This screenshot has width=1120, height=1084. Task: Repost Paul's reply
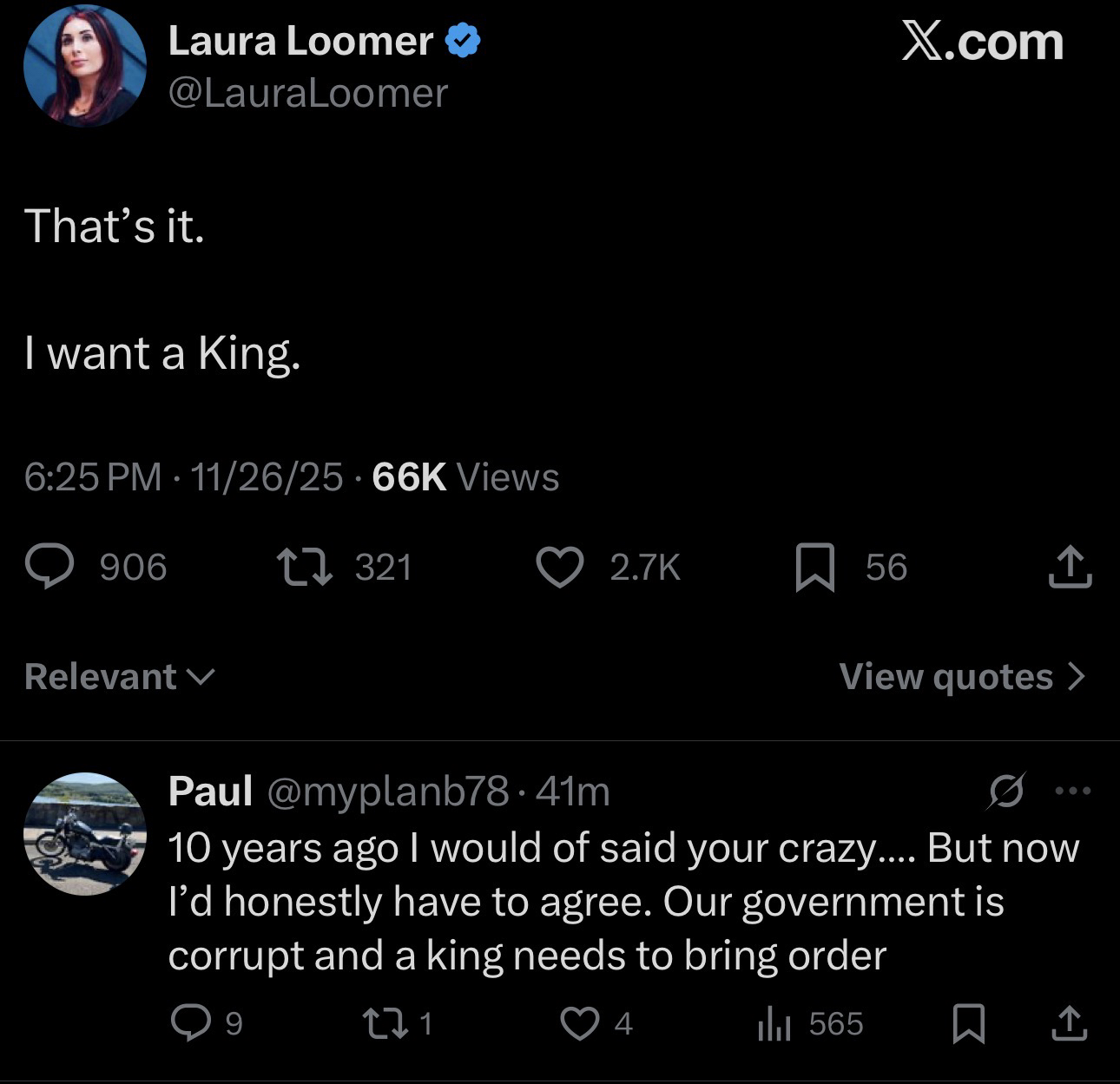tap(388, 1024)
